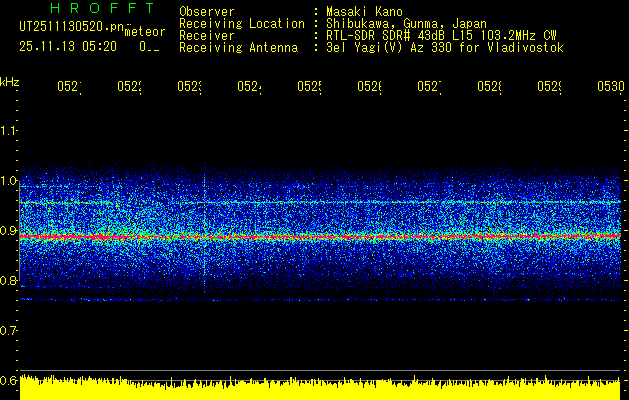Click the kHz axis unit label
Viewport: 629px width, 400px height.
(x=10, y=82)
